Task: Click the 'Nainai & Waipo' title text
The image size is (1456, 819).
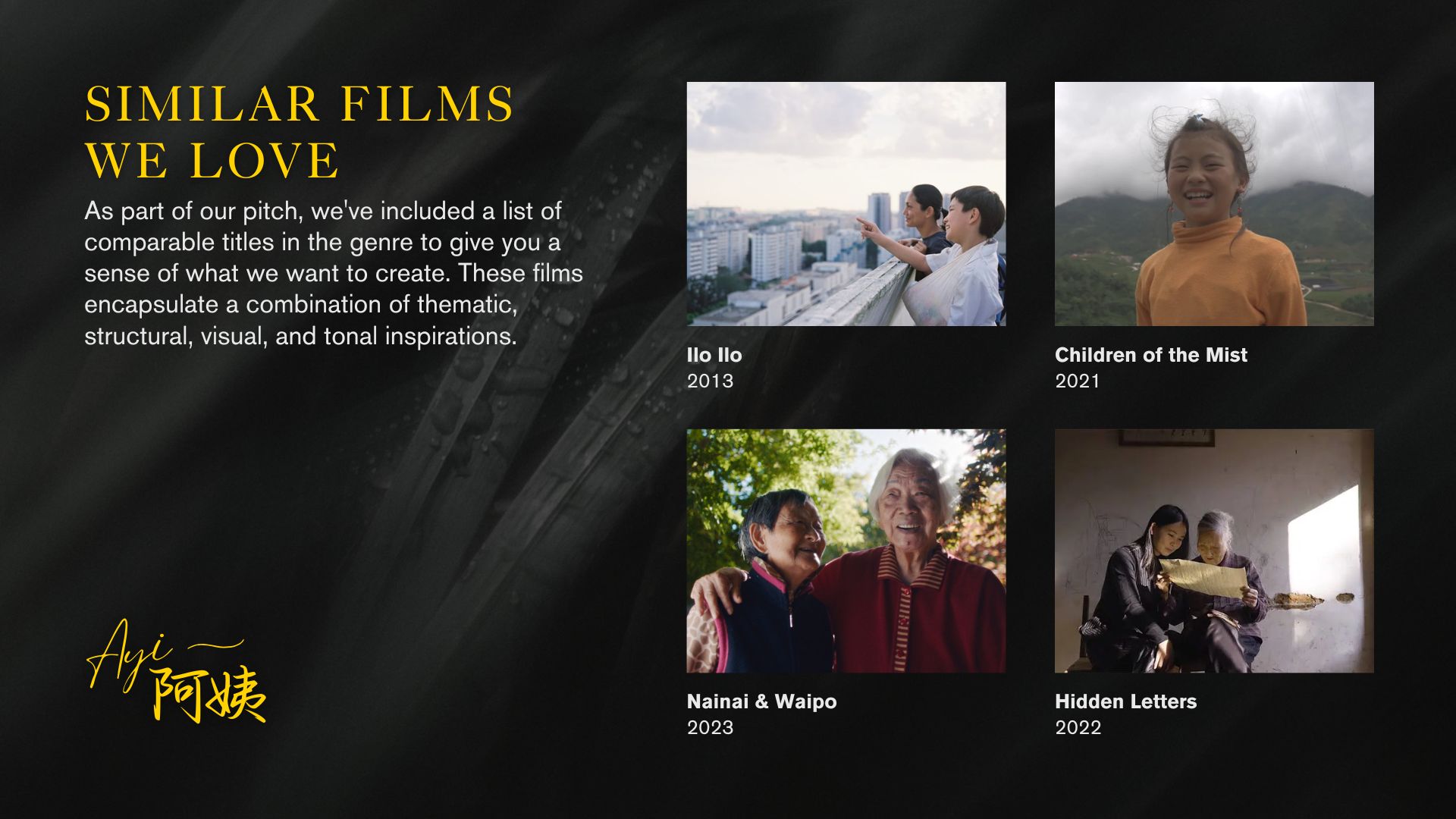Action: (762, 701)
